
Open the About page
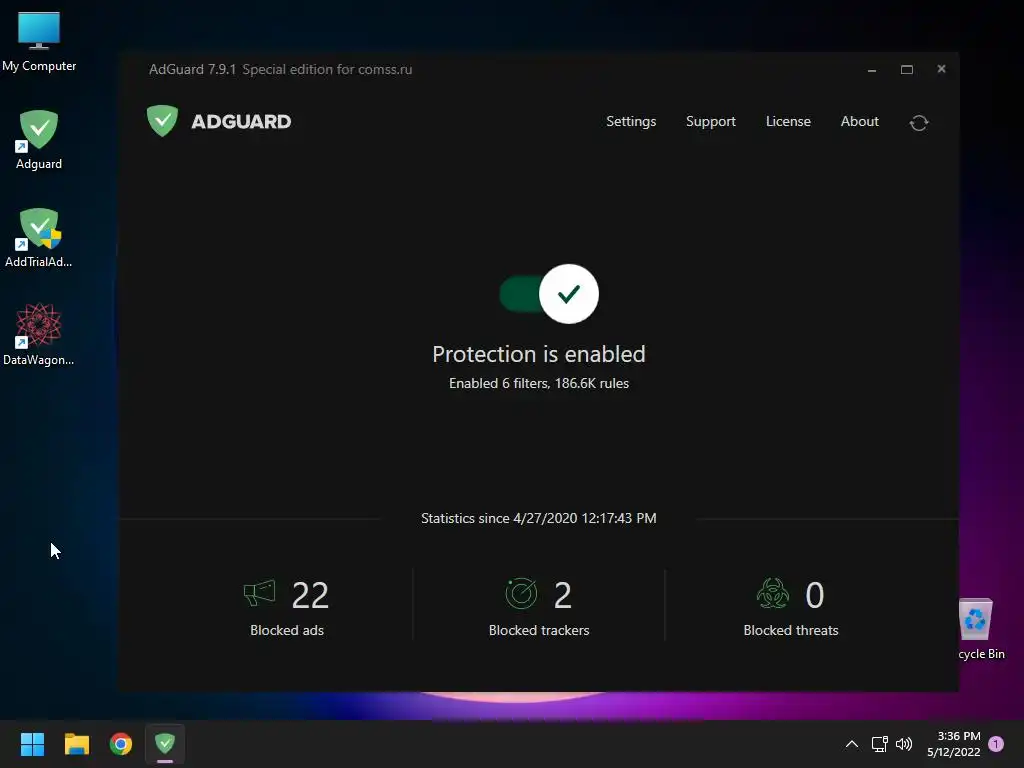[859, 121]
